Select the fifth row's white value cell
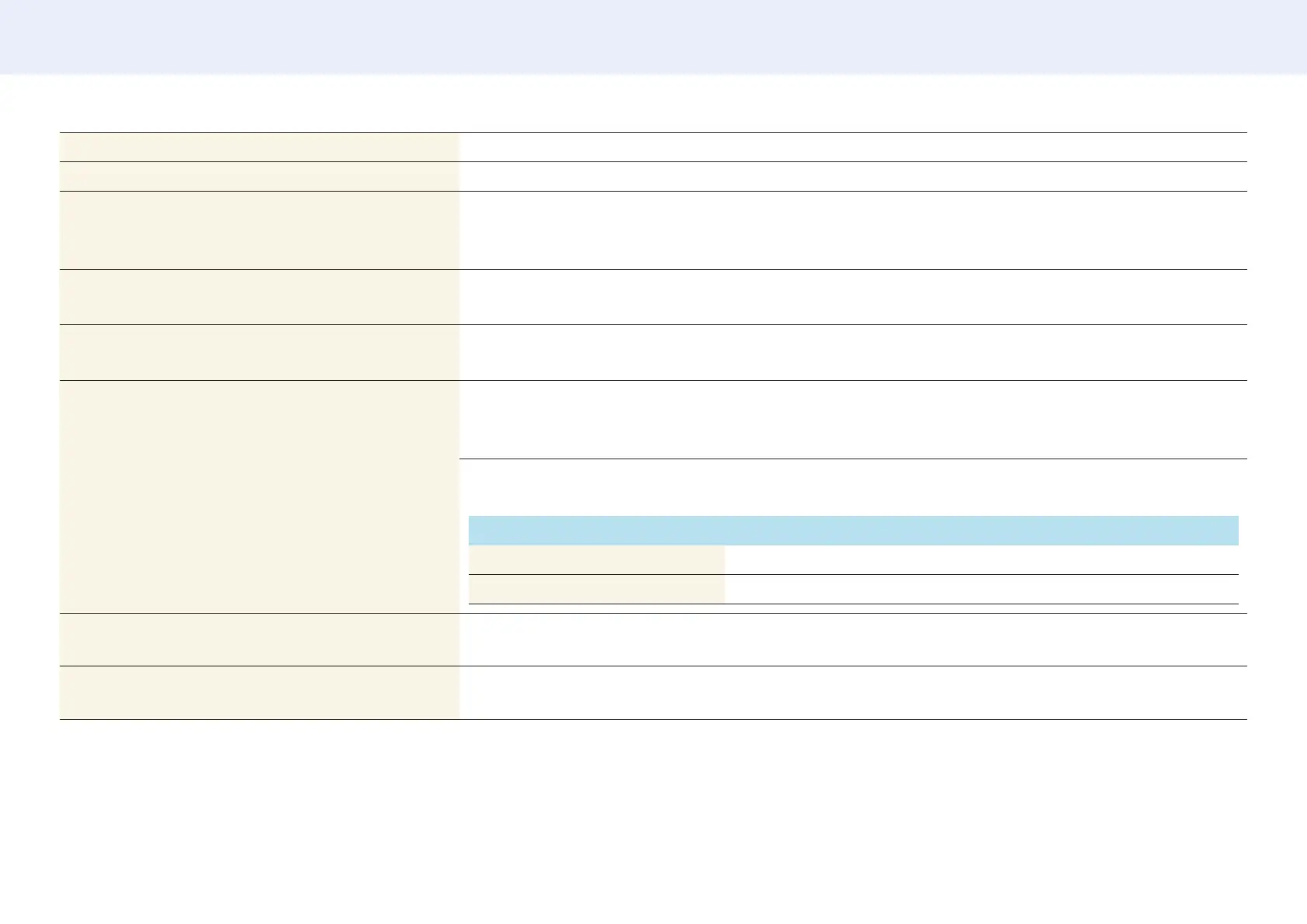The height and width of the screenshot is (924, 1307). (853, 353)
